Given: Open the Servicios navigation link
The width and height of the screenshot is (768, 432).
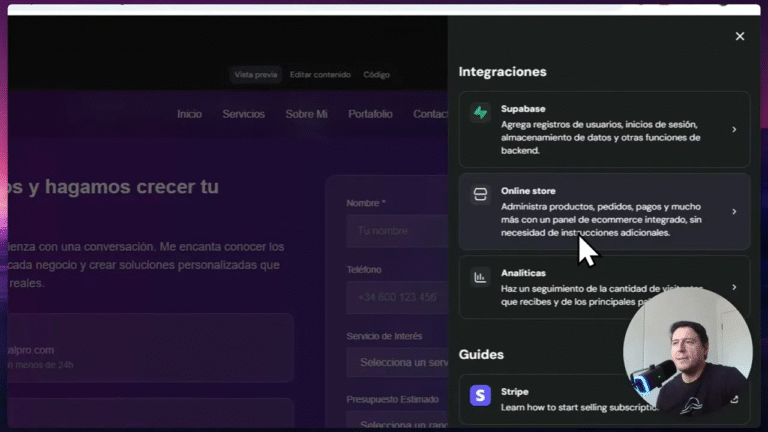Looking at the screenshot, I should pos(243,114).
